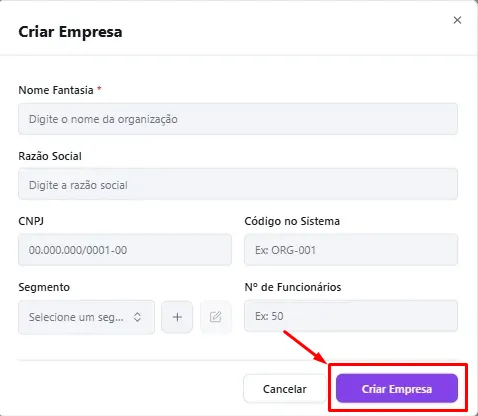Click the Nº de Funcionários label
This screenshot has height=416, width=478.
click(x=293, y=287)
